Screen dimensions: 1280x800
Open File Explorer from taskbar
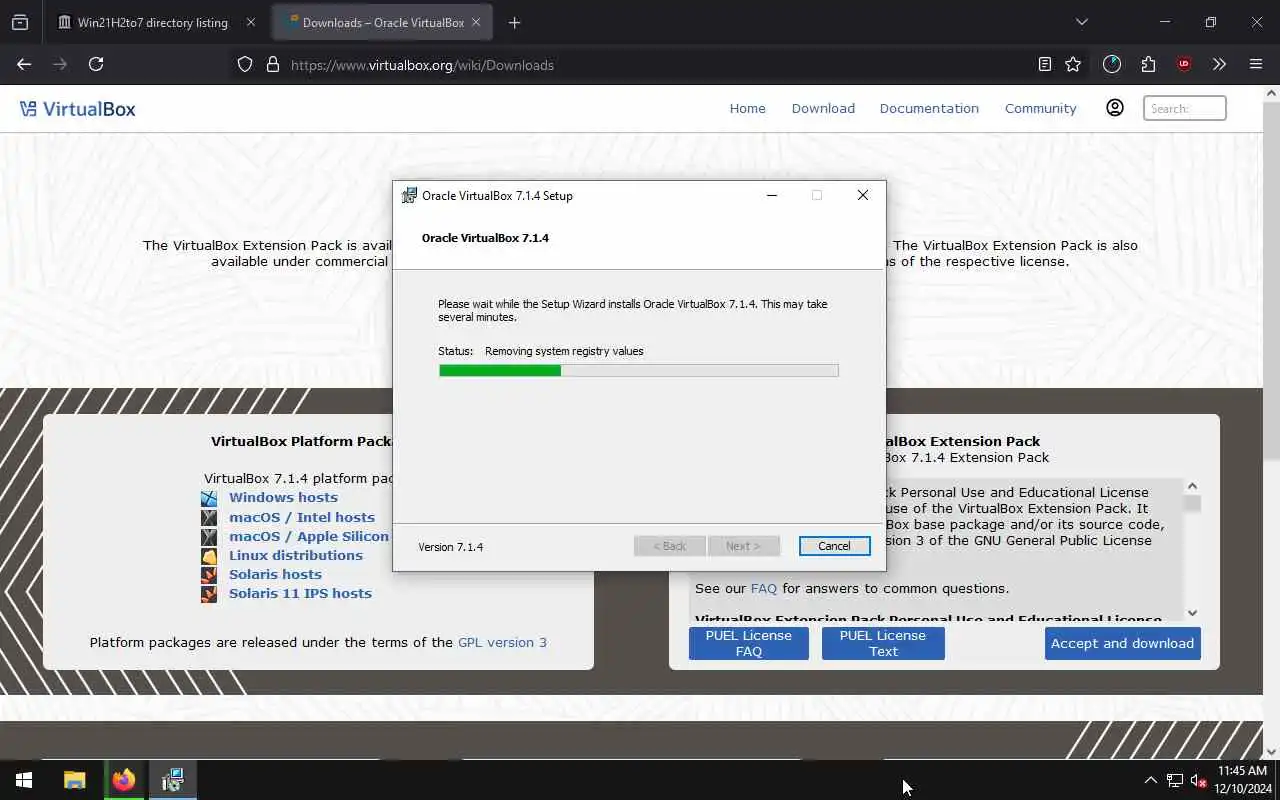74,780
